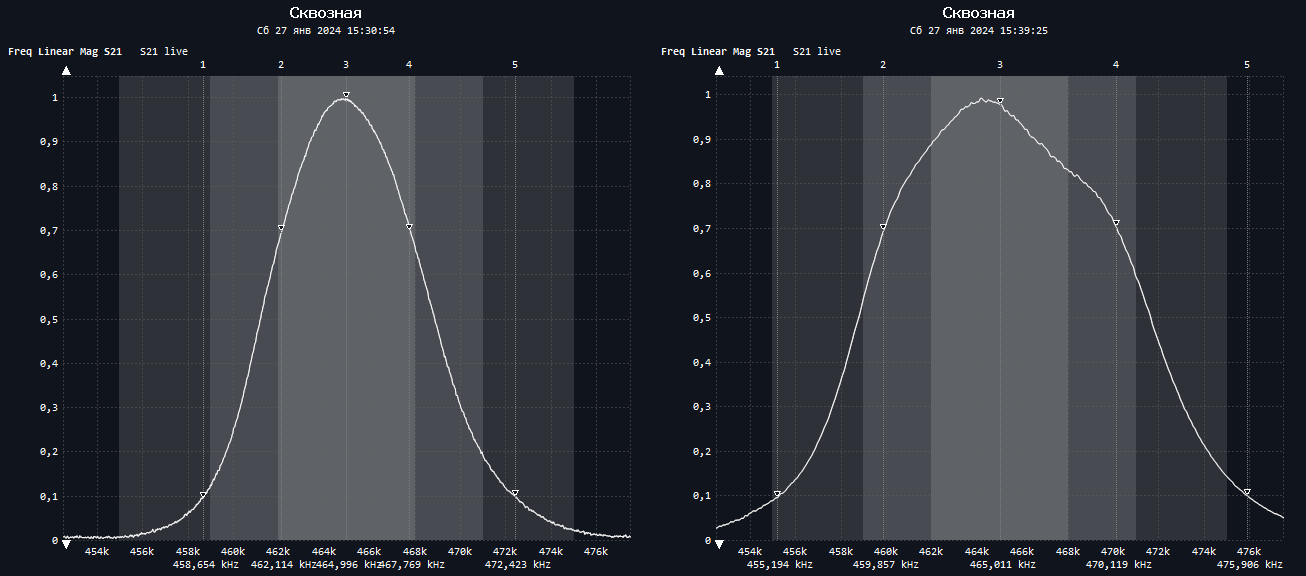
Task: Click the down arrow below right chart axis
Action: click(719, 545)
